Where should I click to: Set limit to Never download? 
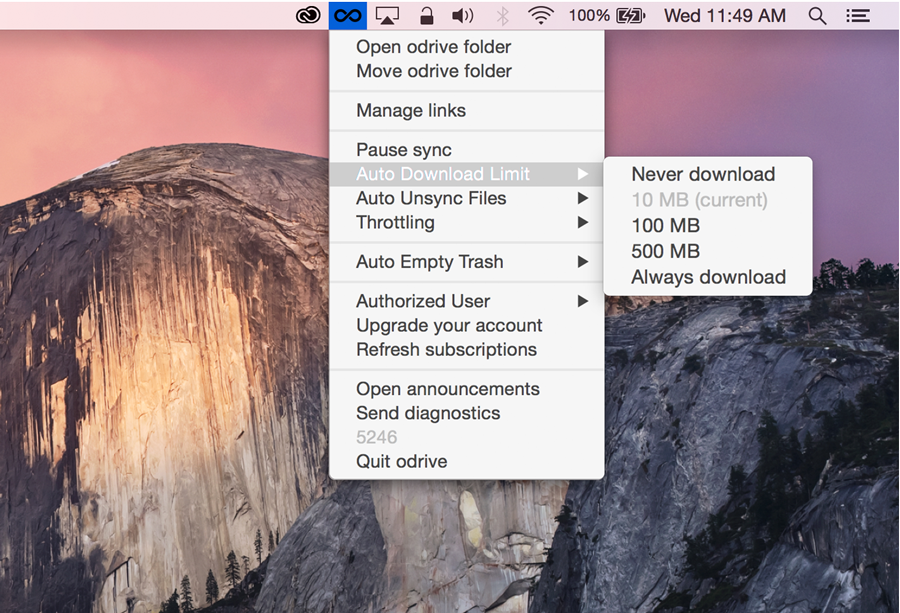pyautogui.click(x=708, y=174)
